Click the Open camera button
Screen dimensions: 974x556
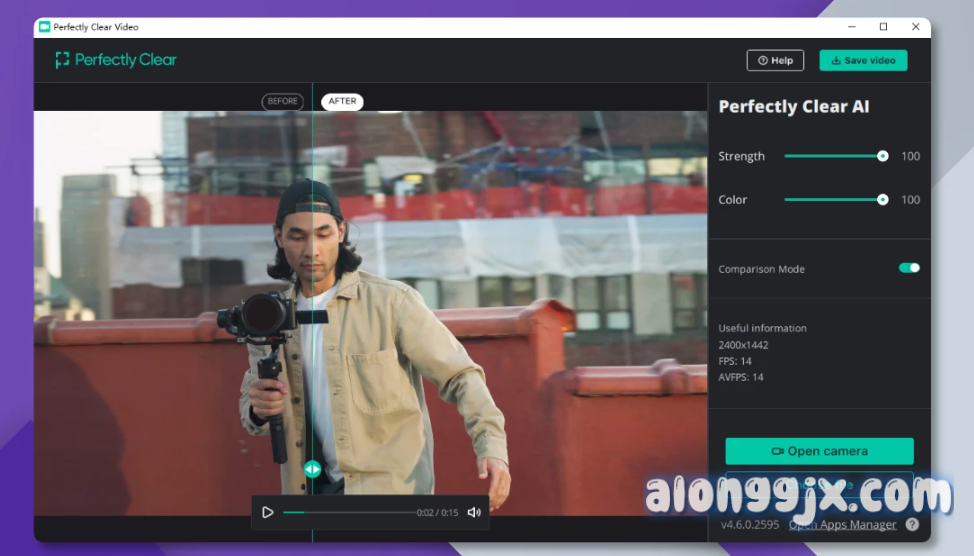tap(819, 451)
